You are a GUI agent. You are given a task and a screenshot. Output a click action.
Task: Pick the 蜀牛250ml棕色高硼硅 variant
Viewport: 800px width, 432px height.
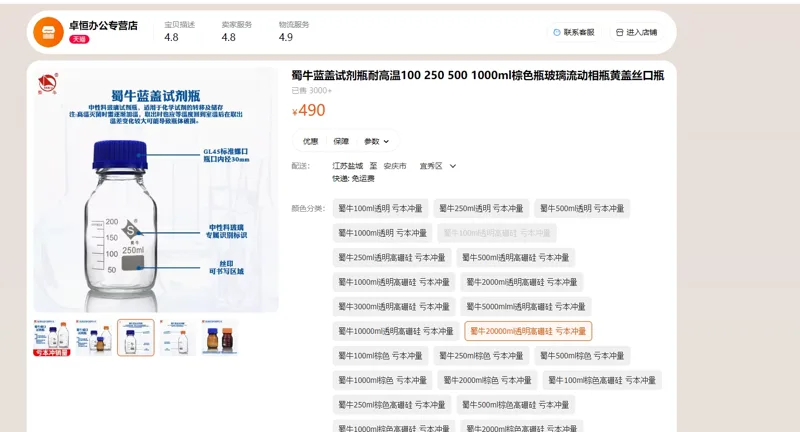392,404
